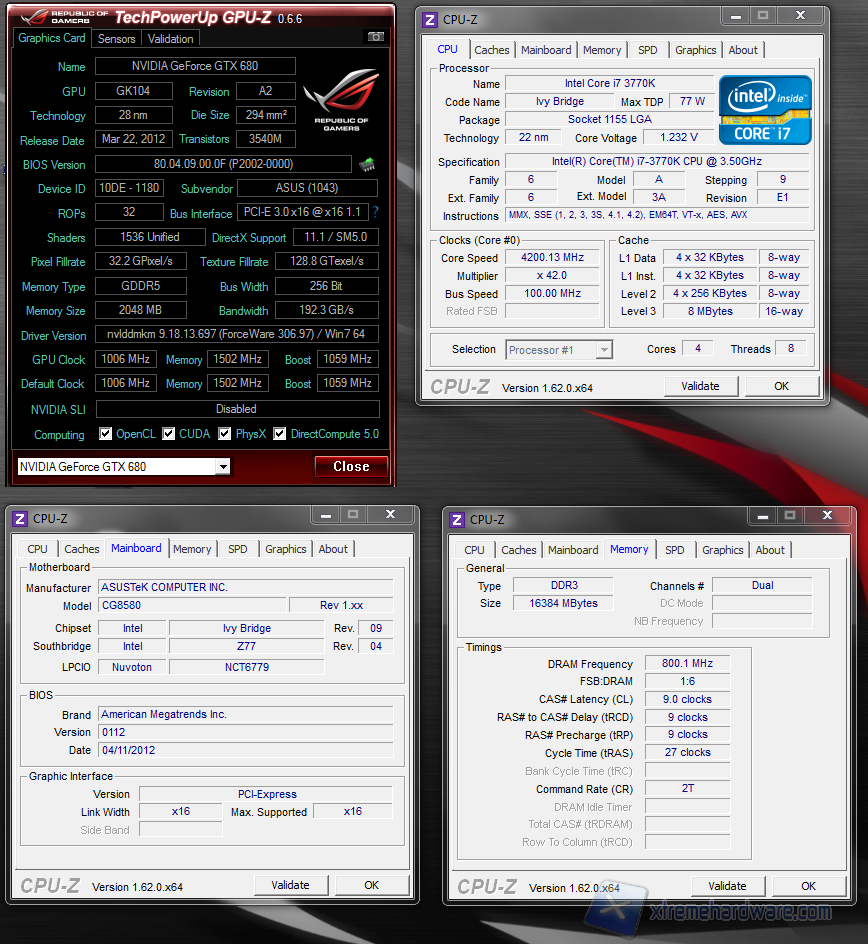The image size is (868, 944).
Task: Click the Intel Core i7 logo
Action: [765, 110]
